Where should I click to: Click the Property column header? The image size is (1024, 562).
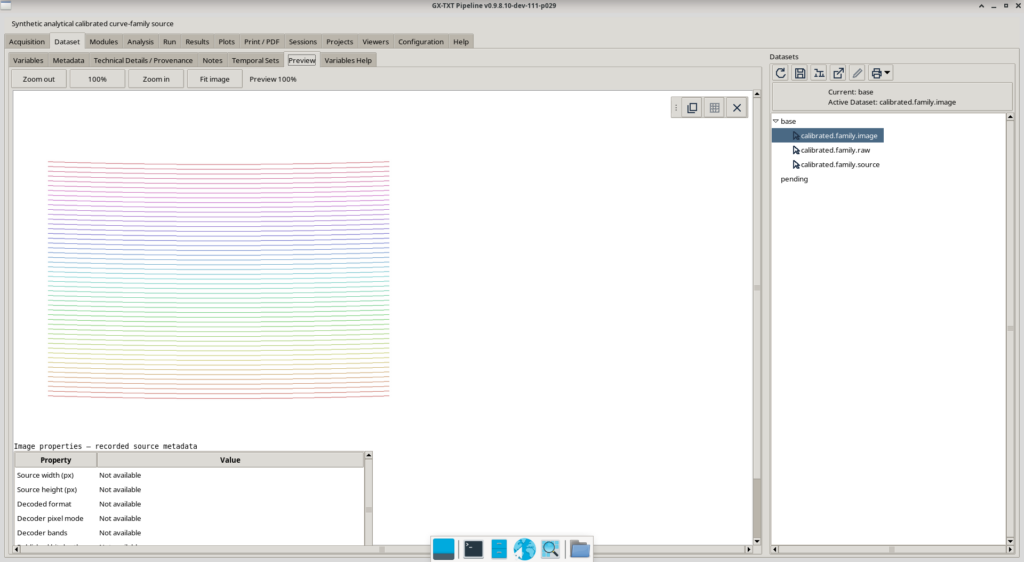coord(56,460)
